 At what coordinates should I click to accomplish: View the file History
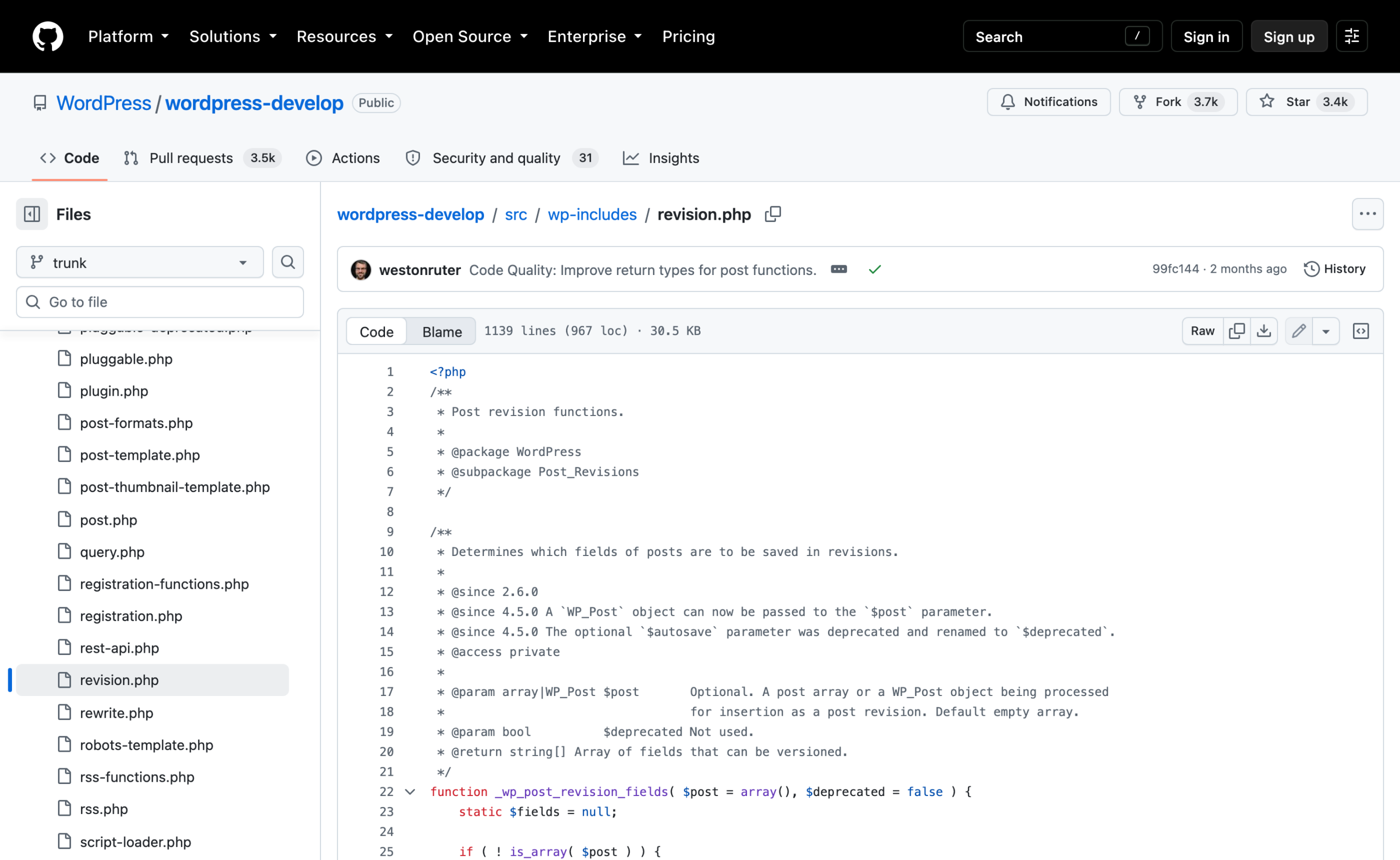[1334, 269]
